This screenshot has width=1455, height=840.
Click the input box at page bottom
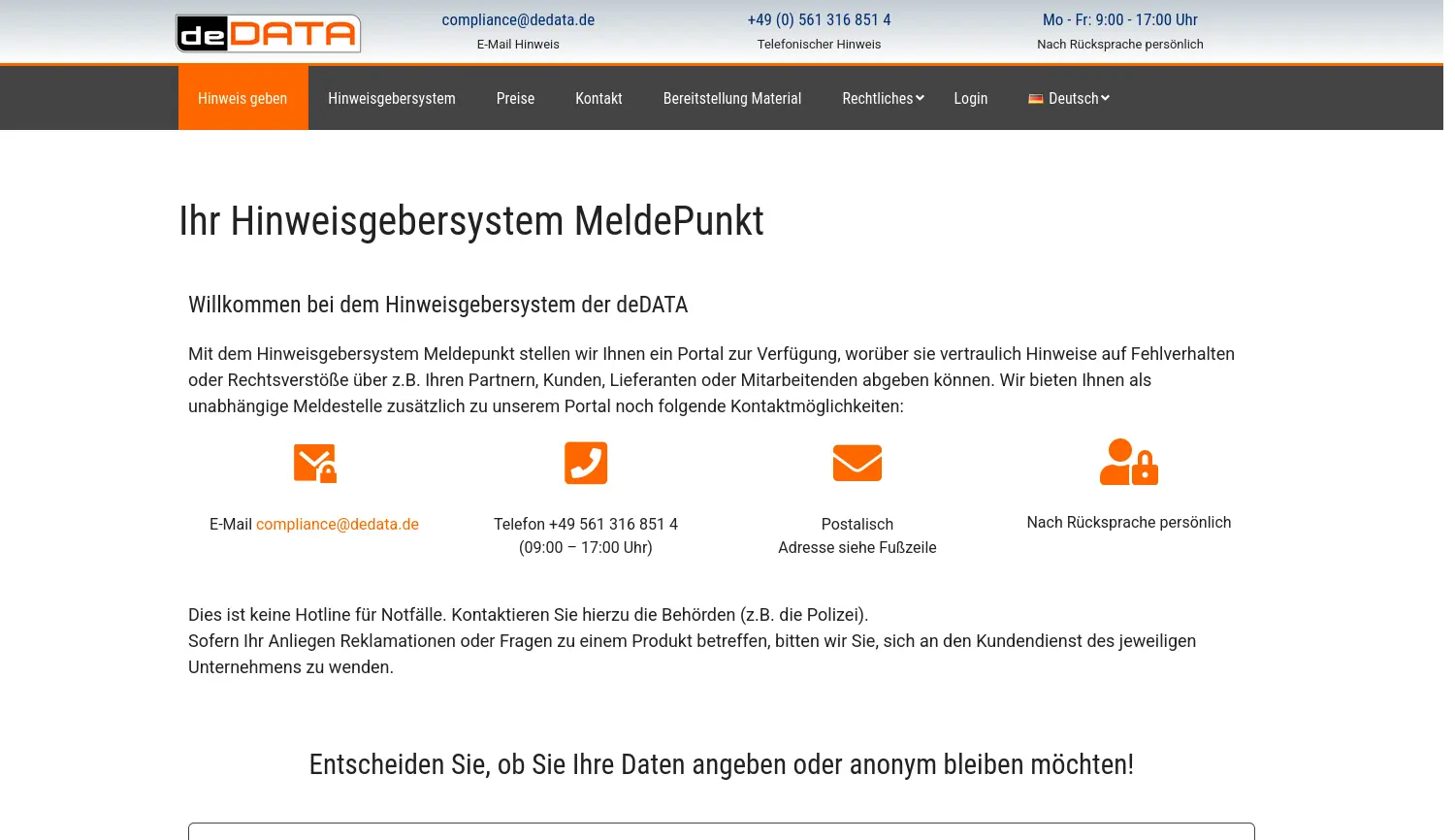pos(722,834)
